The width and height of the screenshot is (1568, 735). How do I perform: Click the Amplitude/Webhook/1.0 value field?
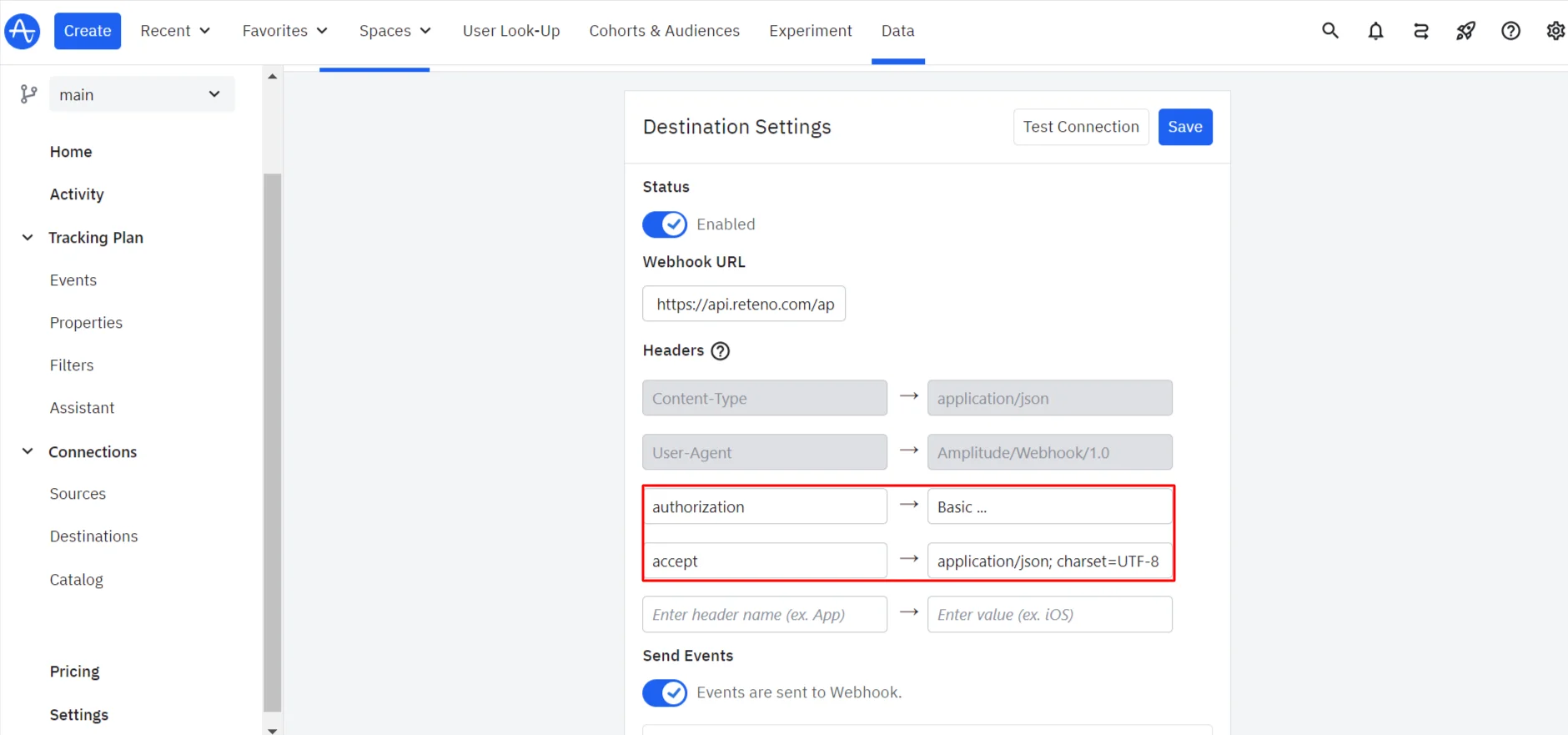tap(1050, 452)
